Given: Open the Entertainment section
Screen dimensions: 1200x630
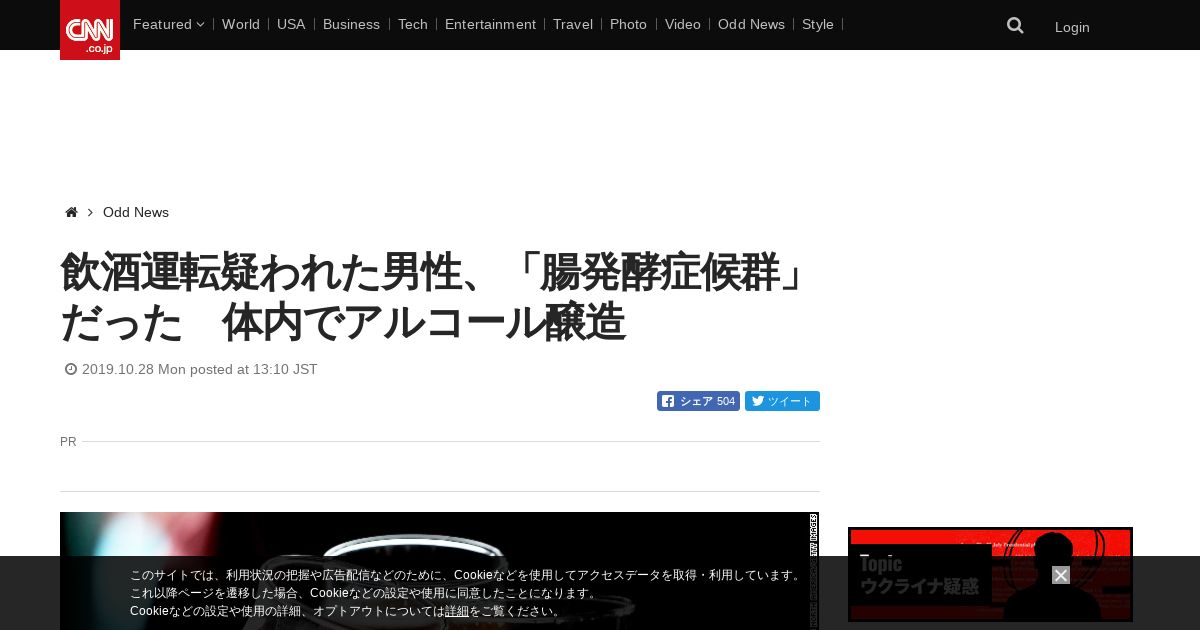Looking at the screenshot, I should pos(490,24).
